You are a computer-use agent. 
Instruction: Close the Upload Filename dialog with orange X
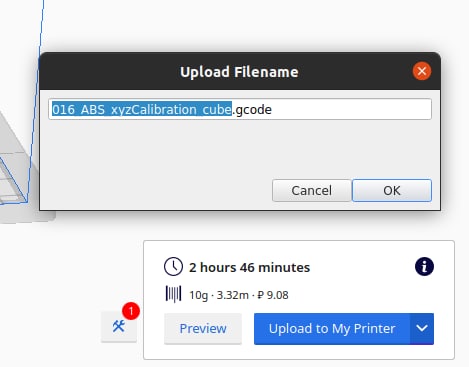[422, 71]
